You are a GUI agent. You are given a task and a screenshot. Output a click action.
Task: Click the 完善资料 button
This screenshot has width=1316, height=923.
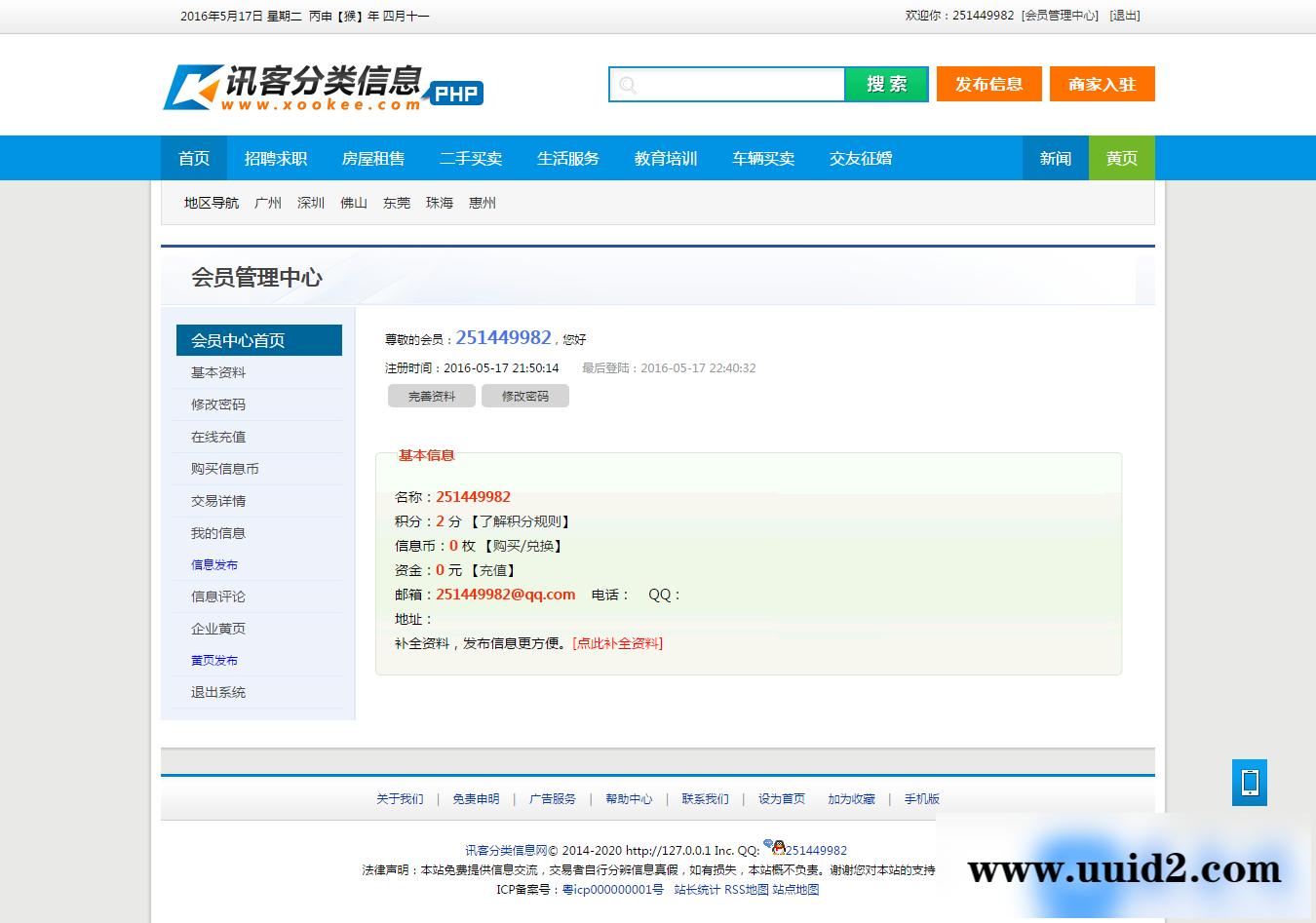[431, 396]
